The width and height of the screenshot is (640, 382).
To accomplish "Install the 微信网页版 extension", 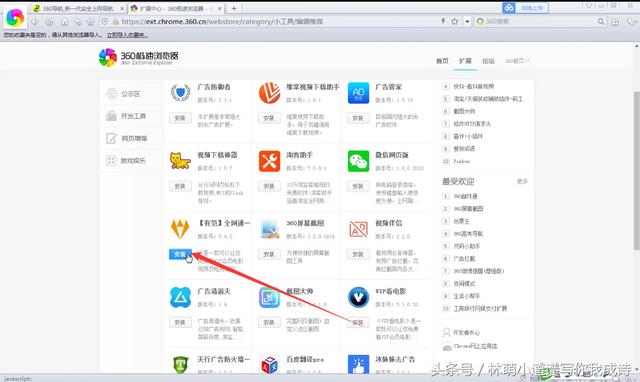I will [x=358, y=186].
